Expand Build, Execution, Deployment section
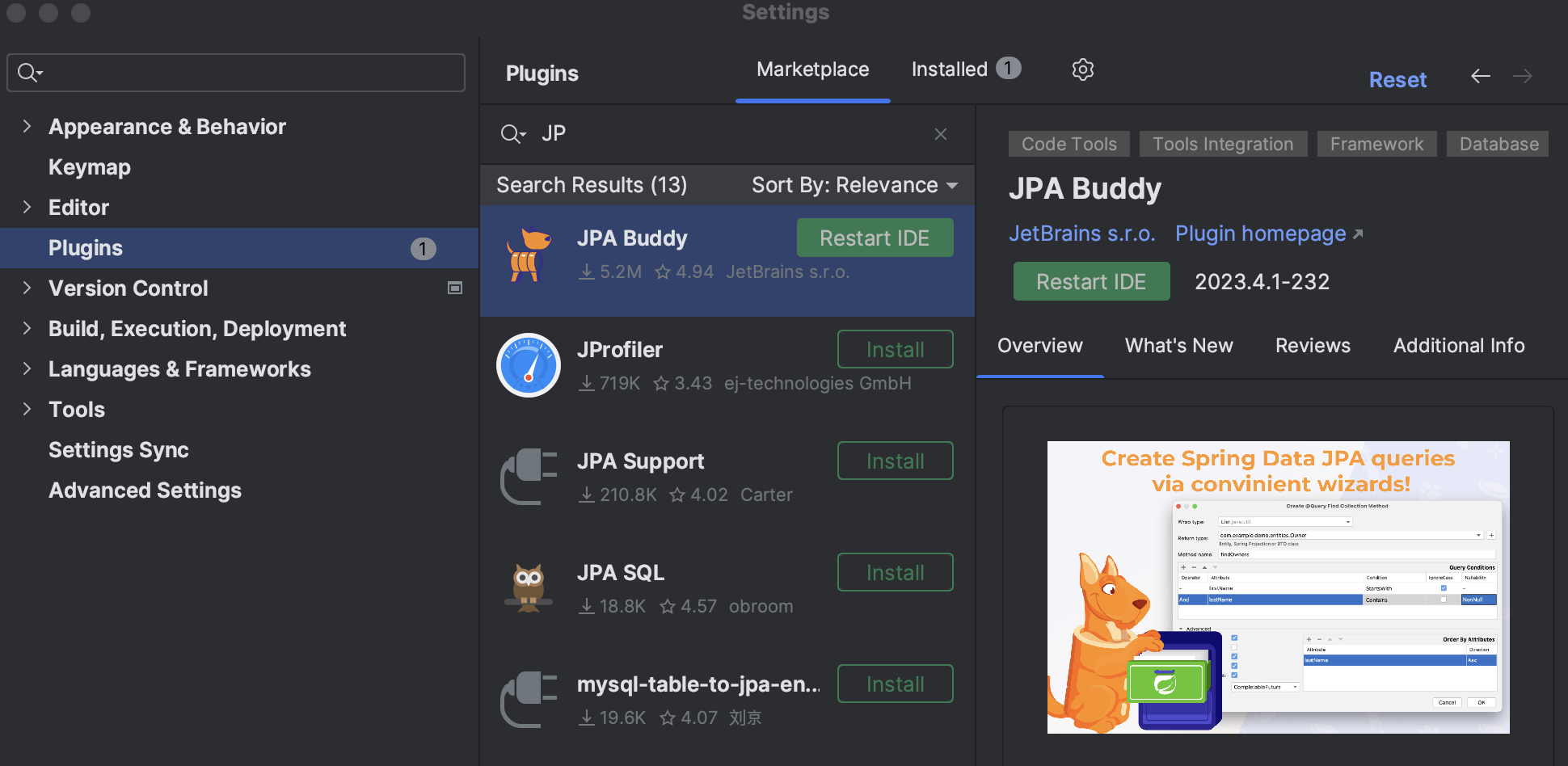The width and height of the screenshot is (1568, 766). (27, 328)
